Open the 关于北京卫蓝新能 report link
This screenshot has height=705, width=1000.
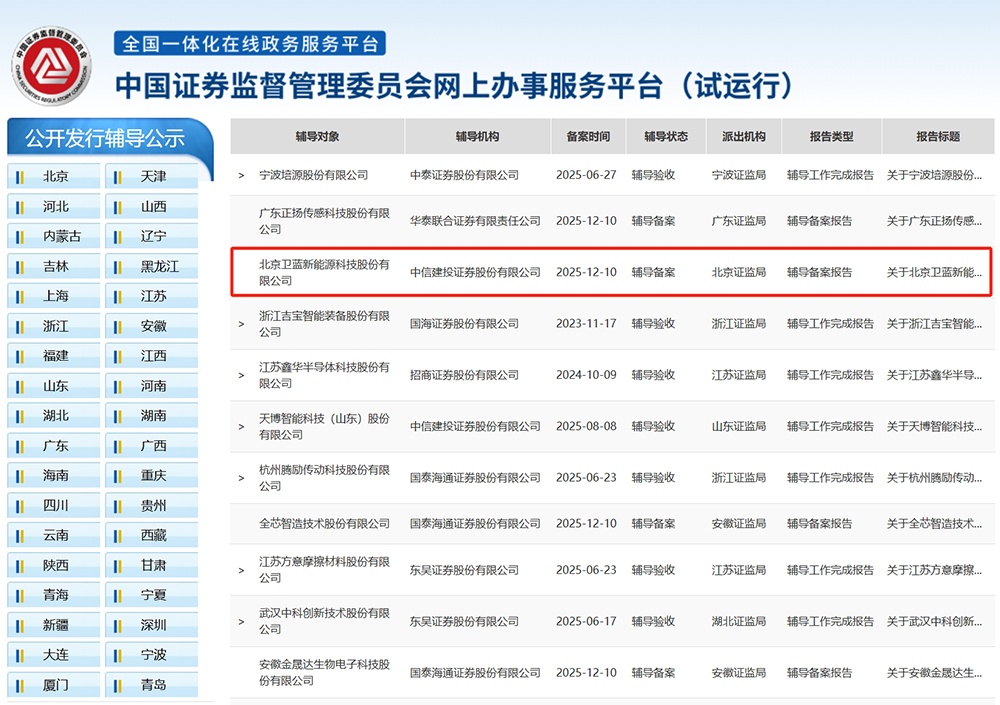point(936,271)
